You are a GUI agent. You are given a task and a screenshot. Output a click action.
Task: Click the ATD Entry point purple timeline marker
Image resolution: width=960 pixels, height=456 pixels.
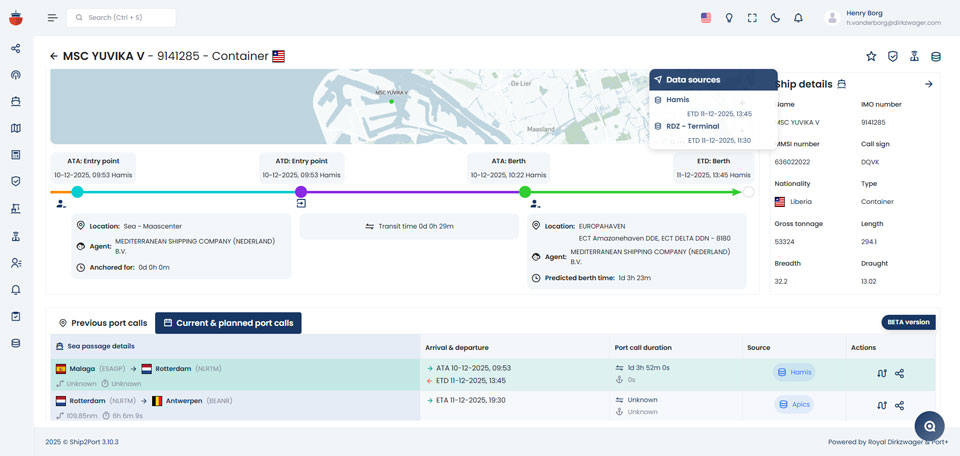coord(301,192)
